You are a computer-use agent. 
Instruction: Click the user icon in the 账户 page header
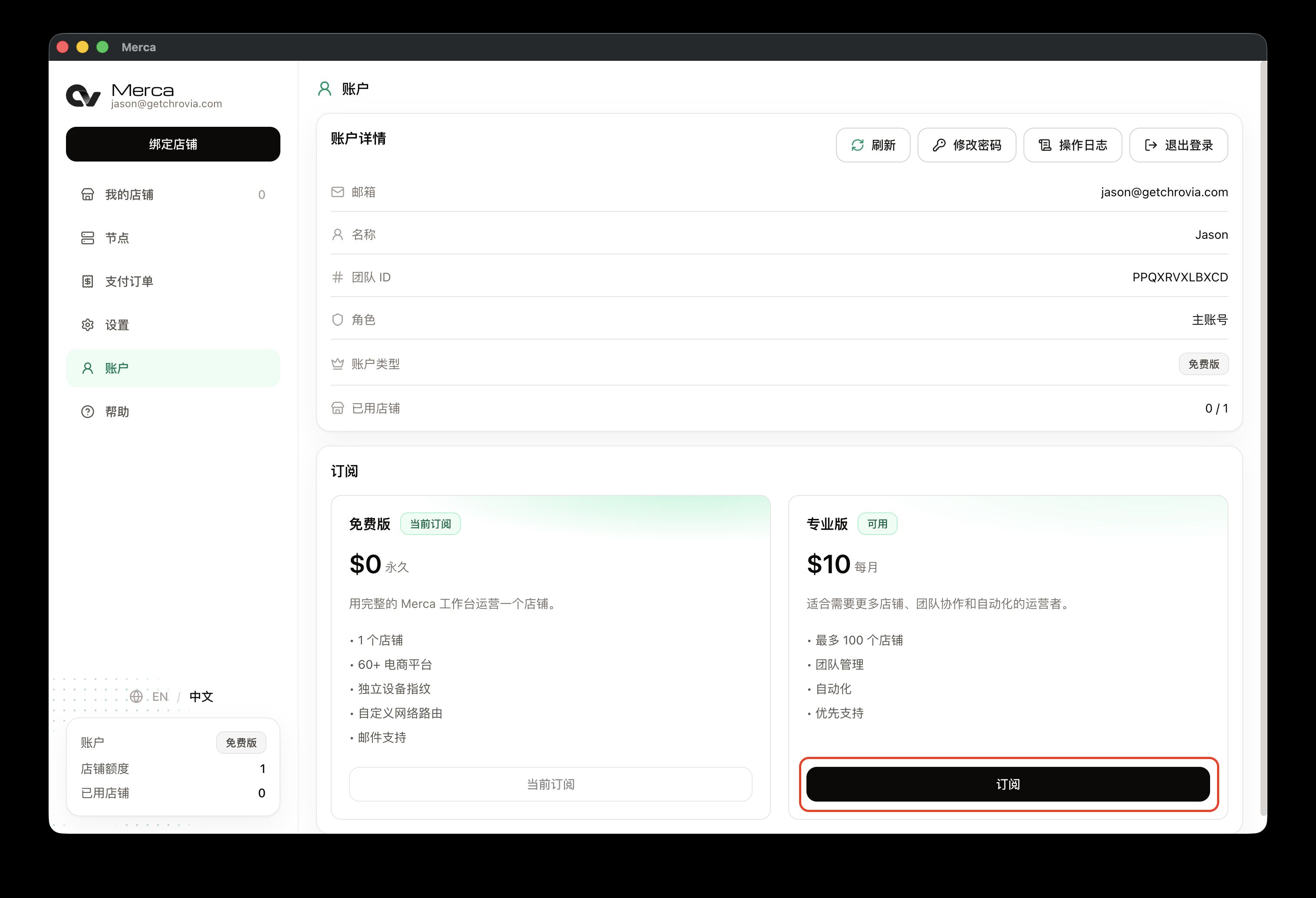click(x=325, y=89)
